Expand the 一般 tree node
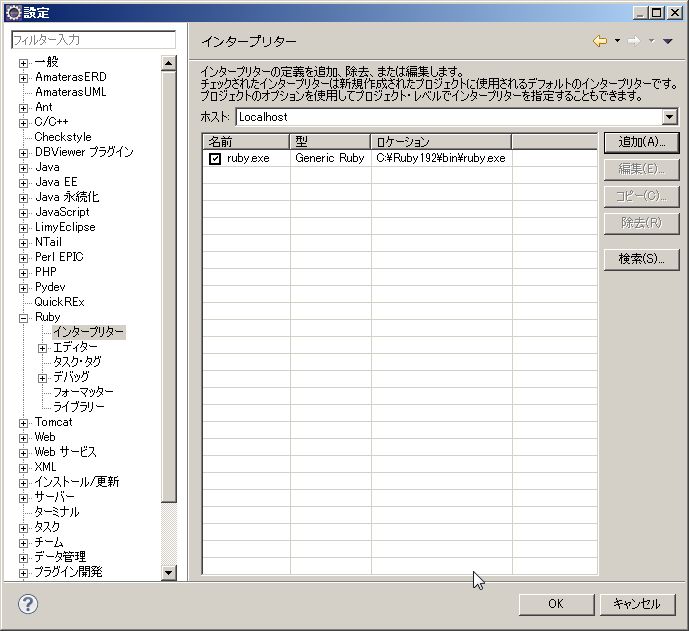689x631 pixels. [x=24, y=63]
